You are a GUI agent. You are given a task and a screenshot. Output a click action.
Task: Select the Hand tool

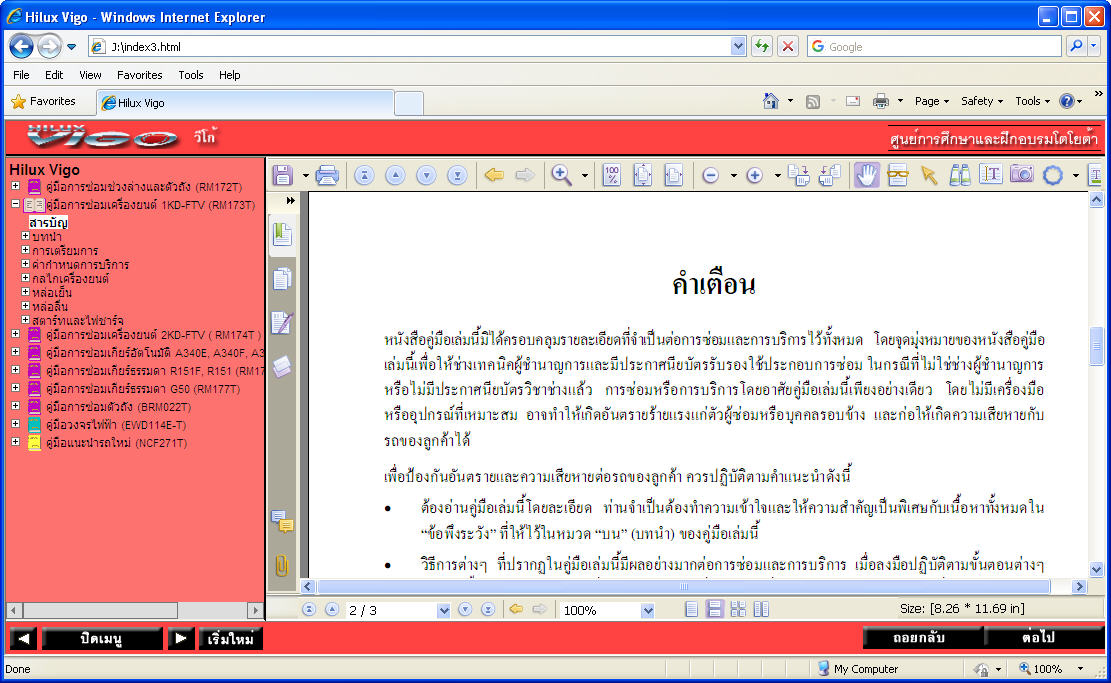[x=866, y=175]
